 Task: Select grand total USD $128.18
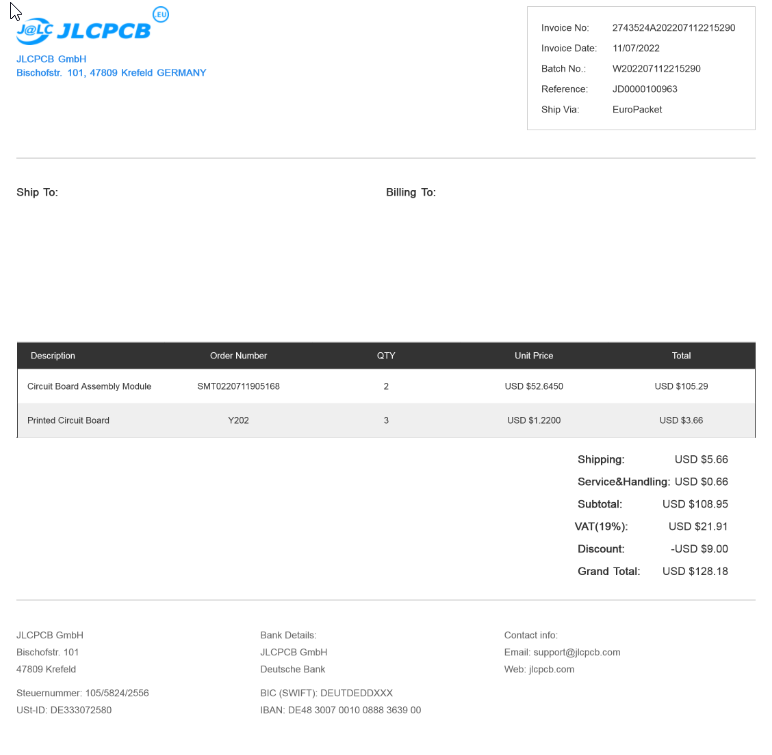(695, 571)
